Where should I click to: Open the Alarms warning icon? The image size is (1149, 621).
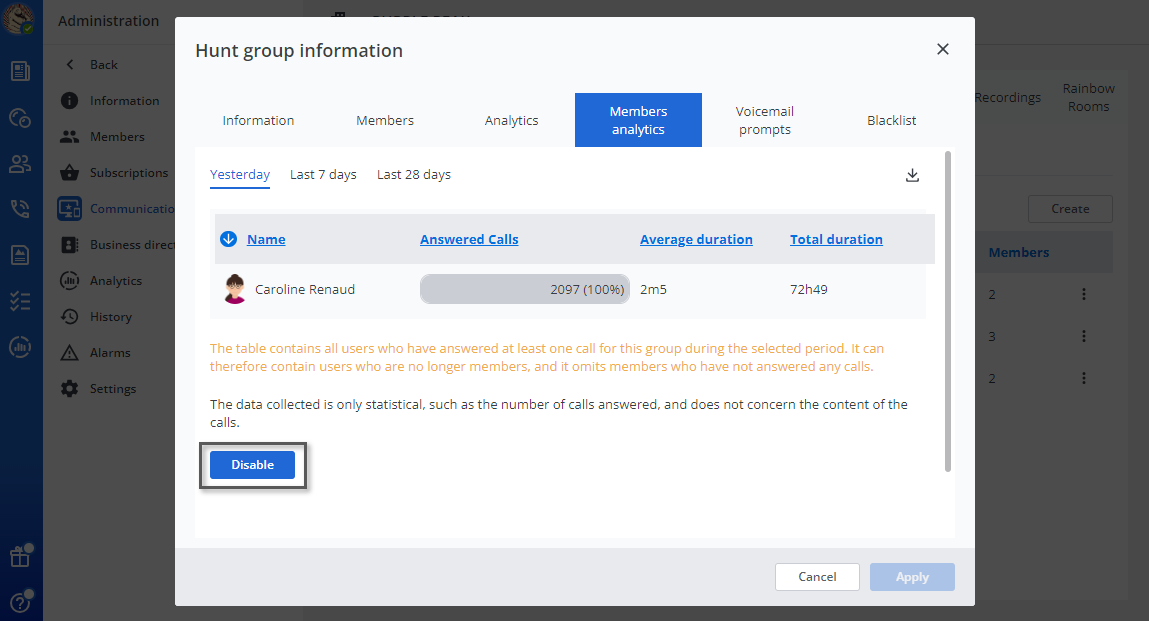tap(69, 353)
